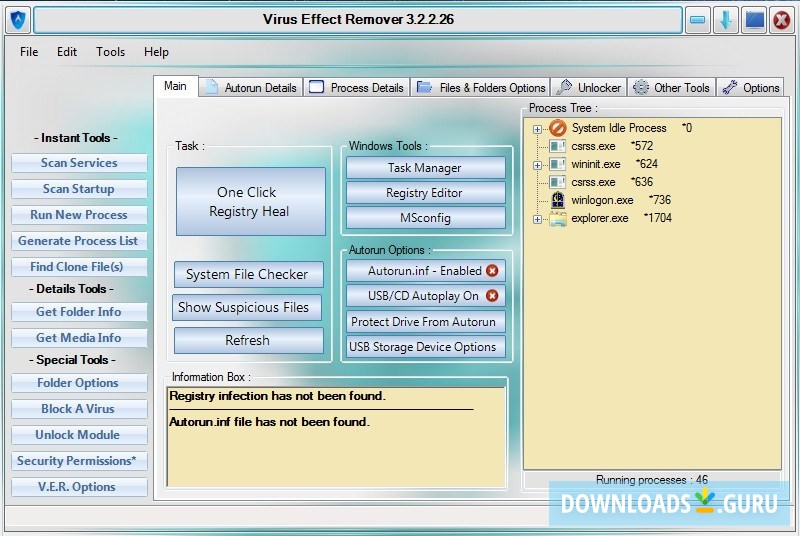Switch to the Options tab

point(750,87)
